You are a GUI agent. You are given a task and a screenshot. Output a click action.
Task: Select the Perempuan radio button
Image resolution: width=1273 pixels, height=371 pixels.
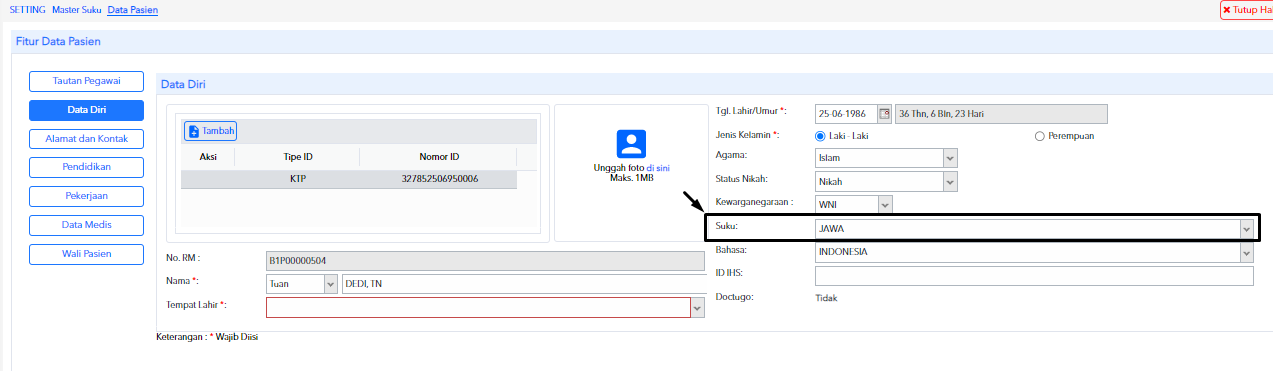point(1040,136)
